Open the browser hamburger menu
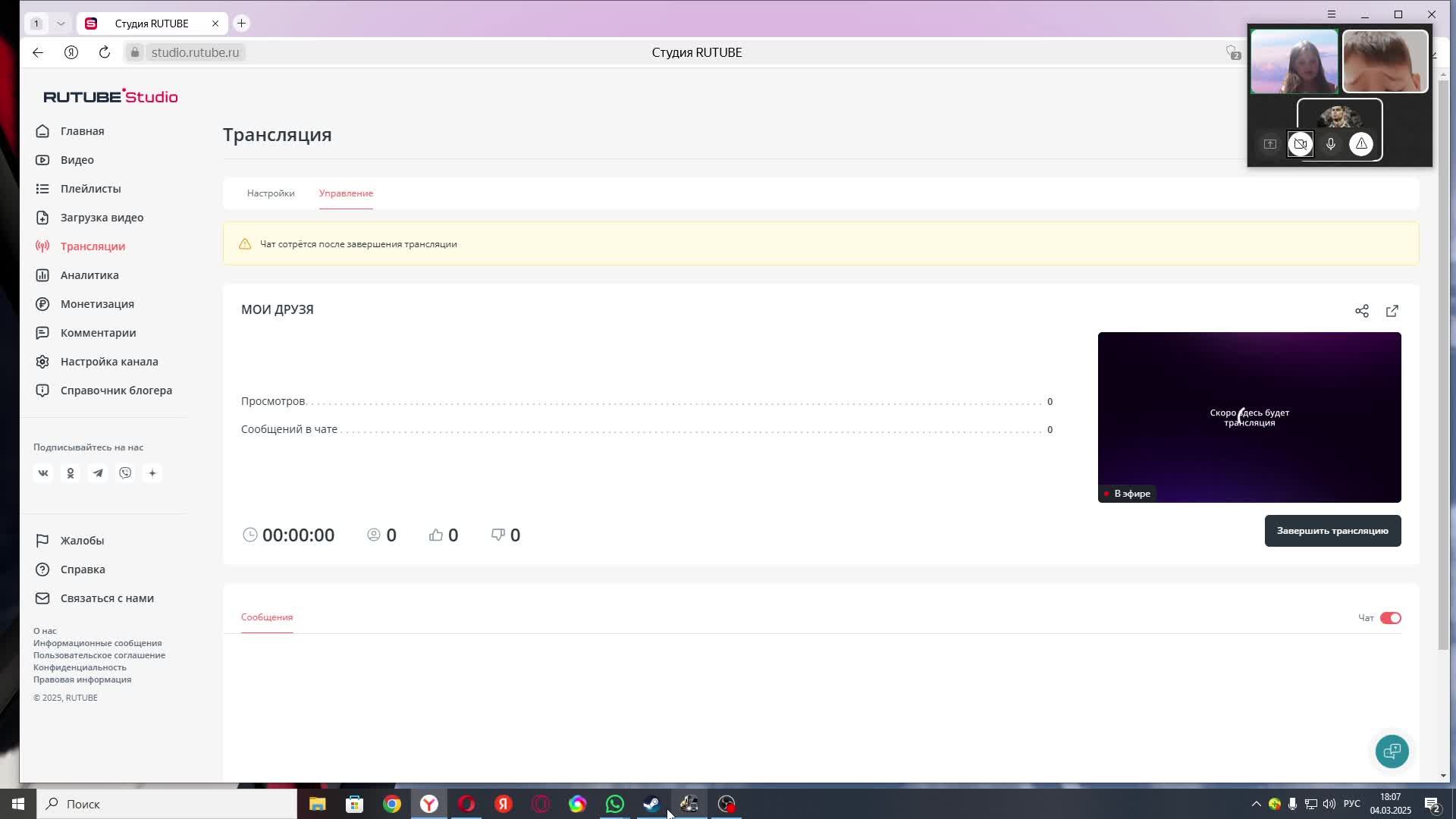The height and width of the screenshot is (819, 1456). click(x=1332, y=14)
